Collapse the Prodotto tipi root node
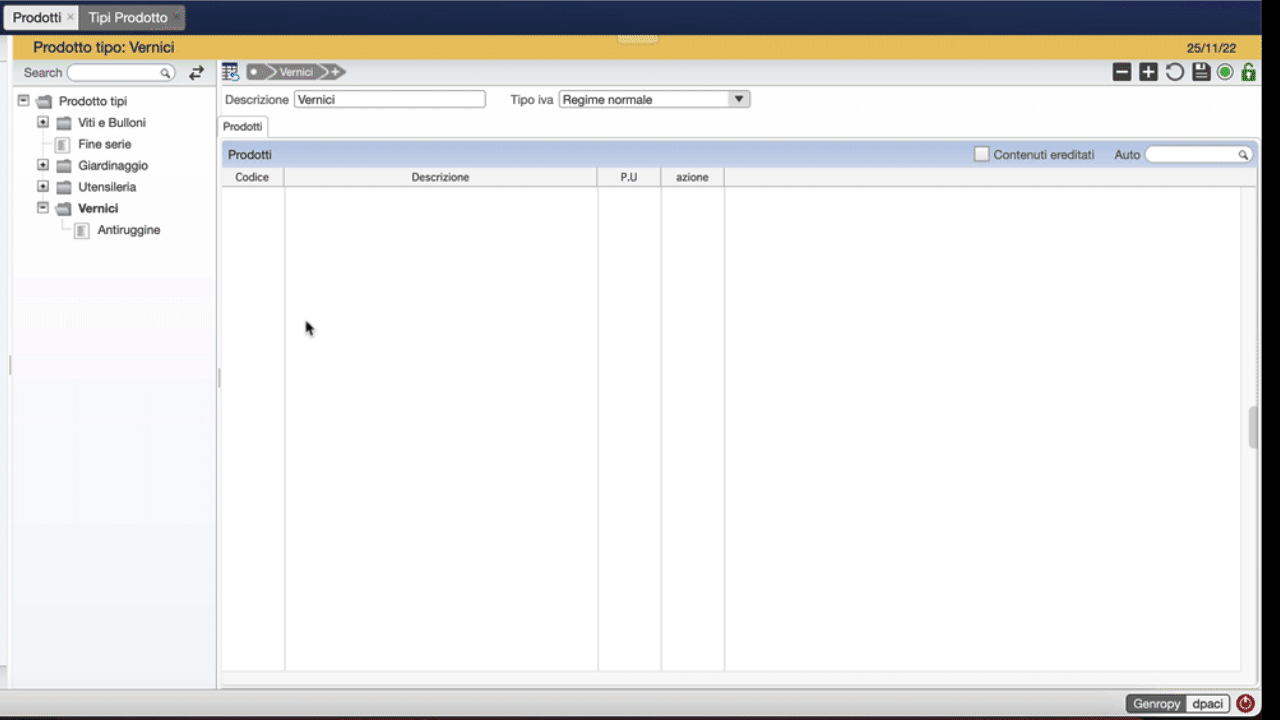This screenshot has width=1280, height=720. (24, 101)
